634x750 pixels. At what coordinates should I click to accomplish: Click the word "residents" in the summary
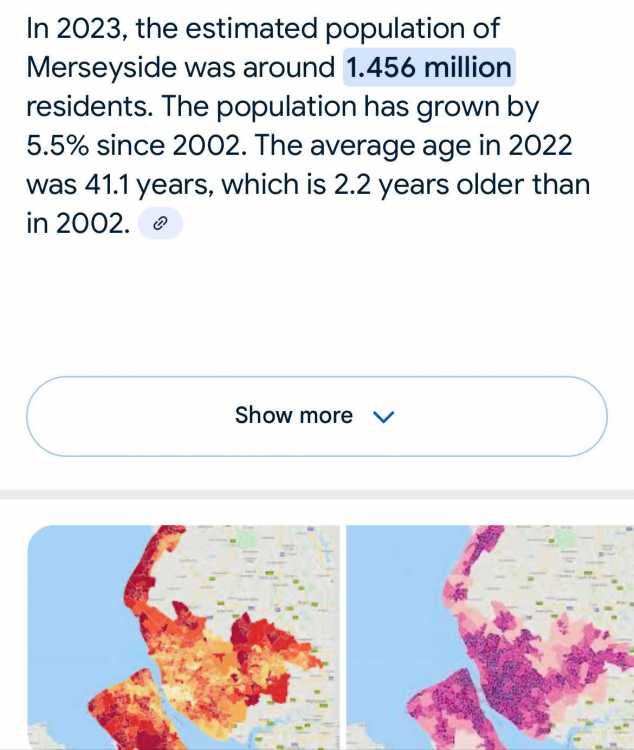(x=88, y=108)
